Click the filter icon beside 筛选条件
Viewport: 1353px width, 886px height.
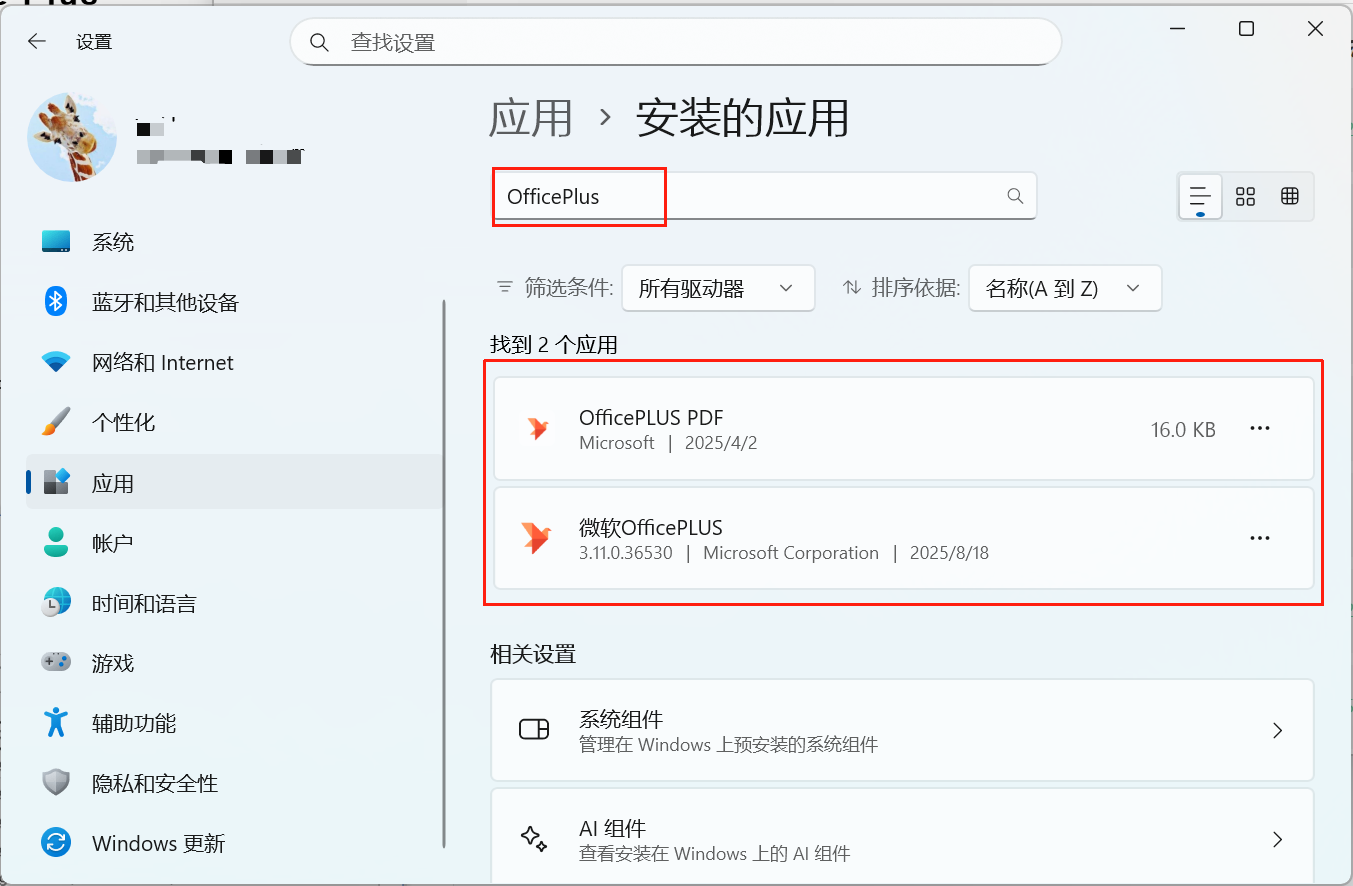pos(505,288)
